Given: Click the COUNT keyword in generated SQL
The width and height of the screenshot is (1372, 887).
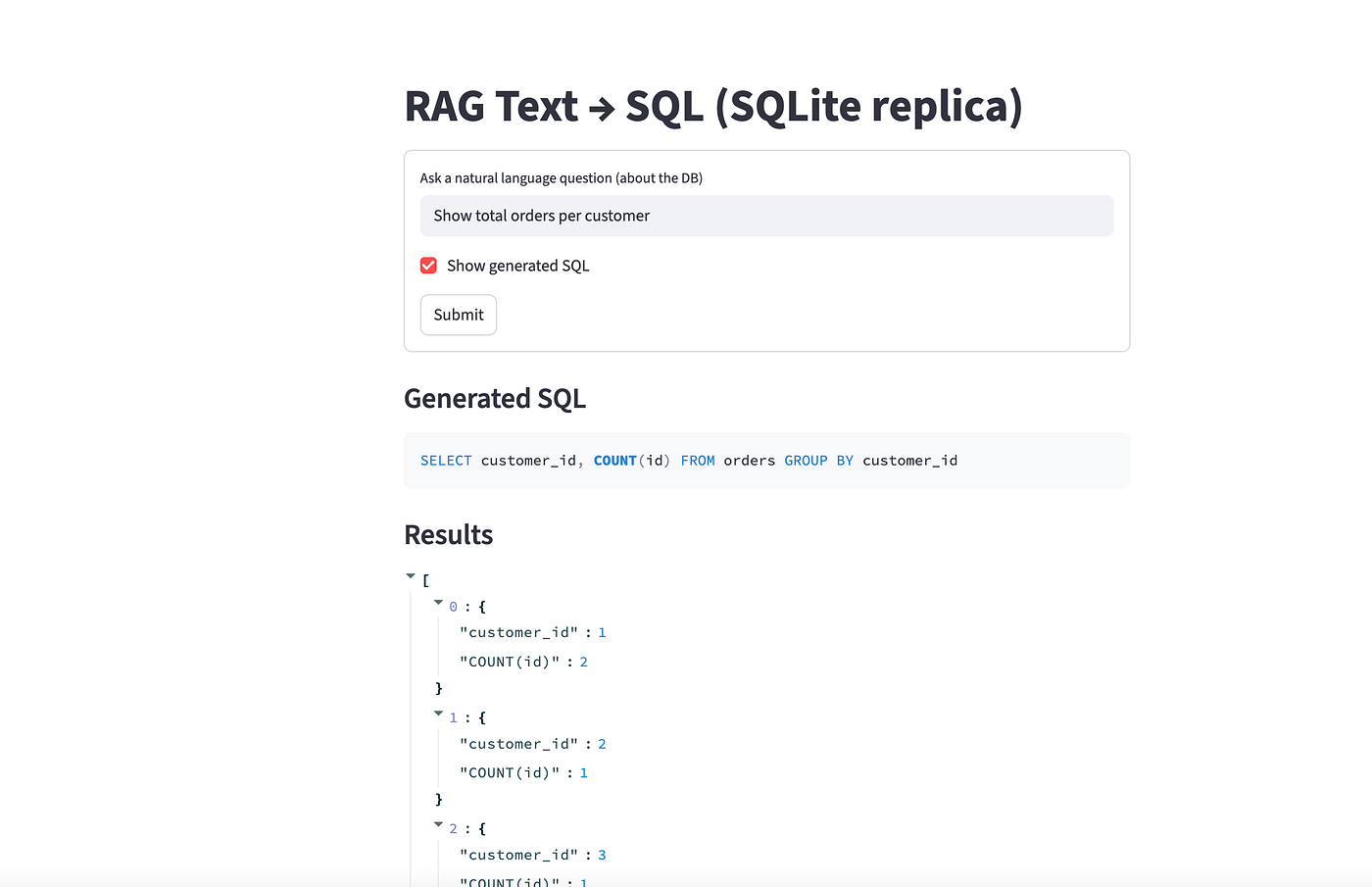Looking at the screenshot, I should (x=615, y=461).
